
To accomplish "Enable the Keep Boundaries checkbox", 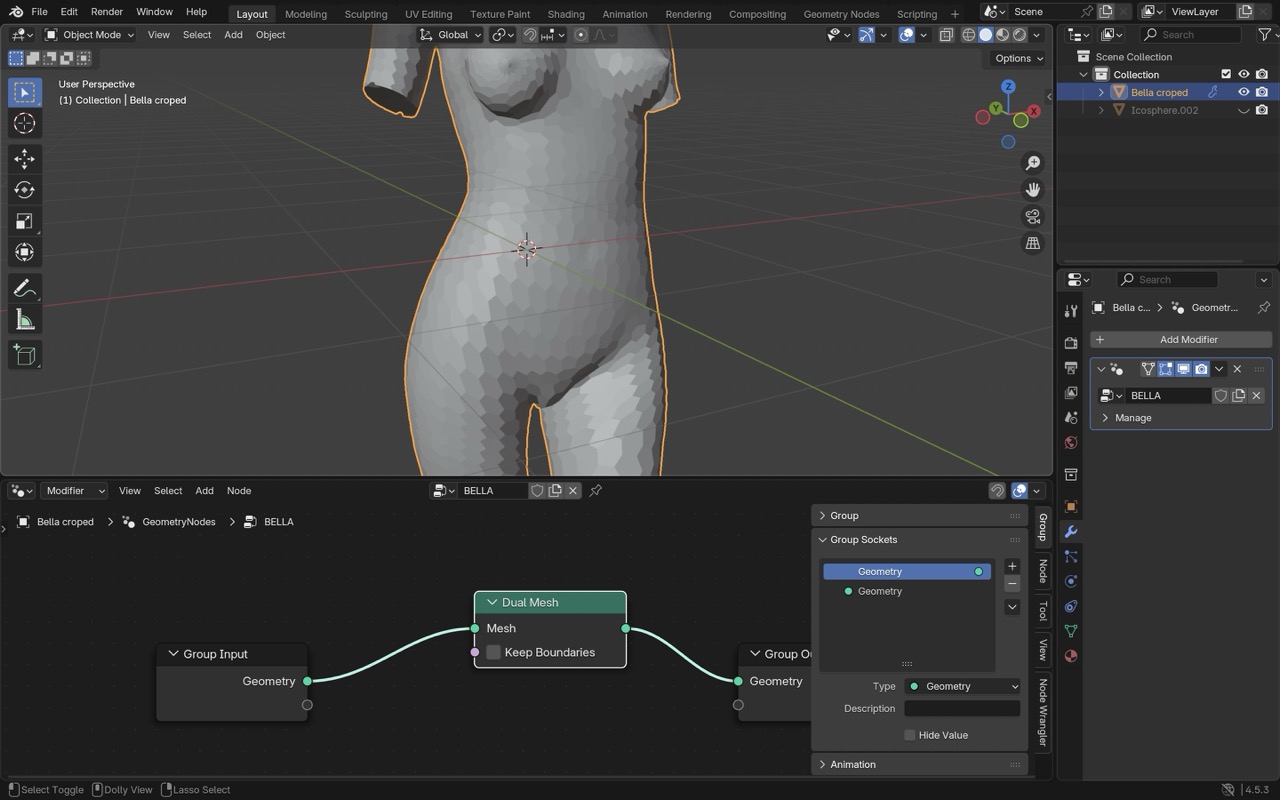I will coord(493,652).
